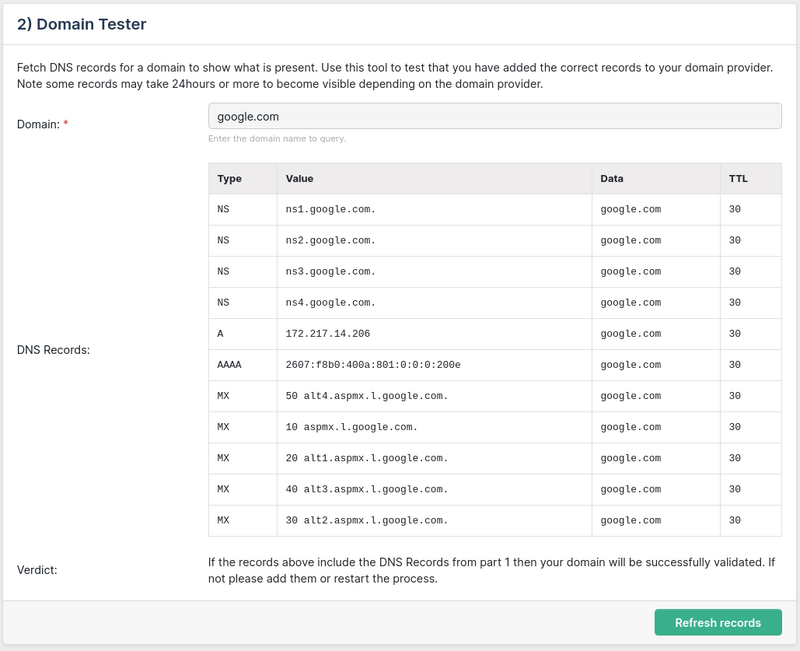Screen dimensions: 800x651
Task: Click the TTL value 30 in the alt2 row
Action: pyautogui.click(x=735, y=520)
